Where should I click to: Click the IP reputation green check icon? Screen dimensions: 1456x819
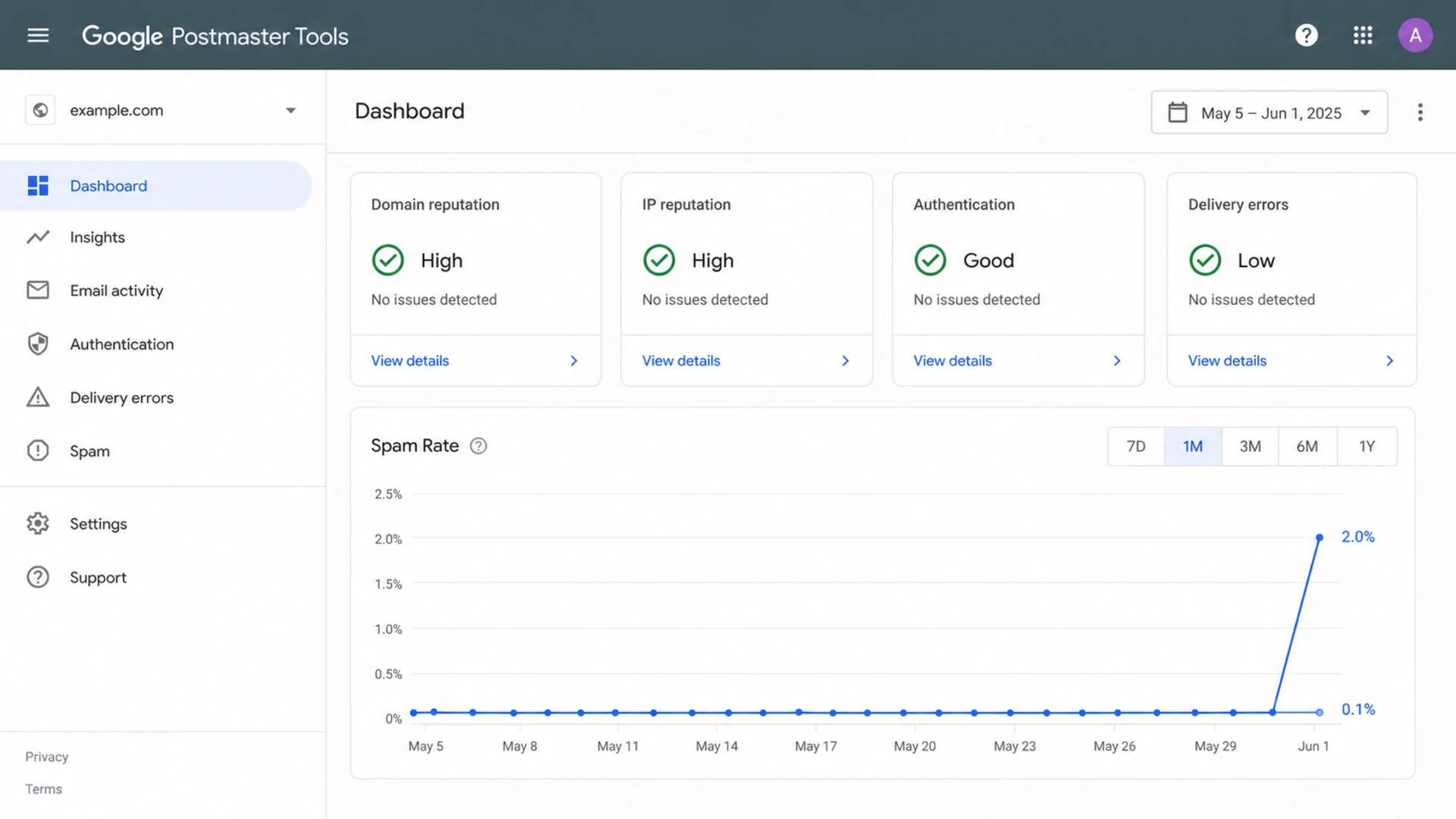coord(659,260)
